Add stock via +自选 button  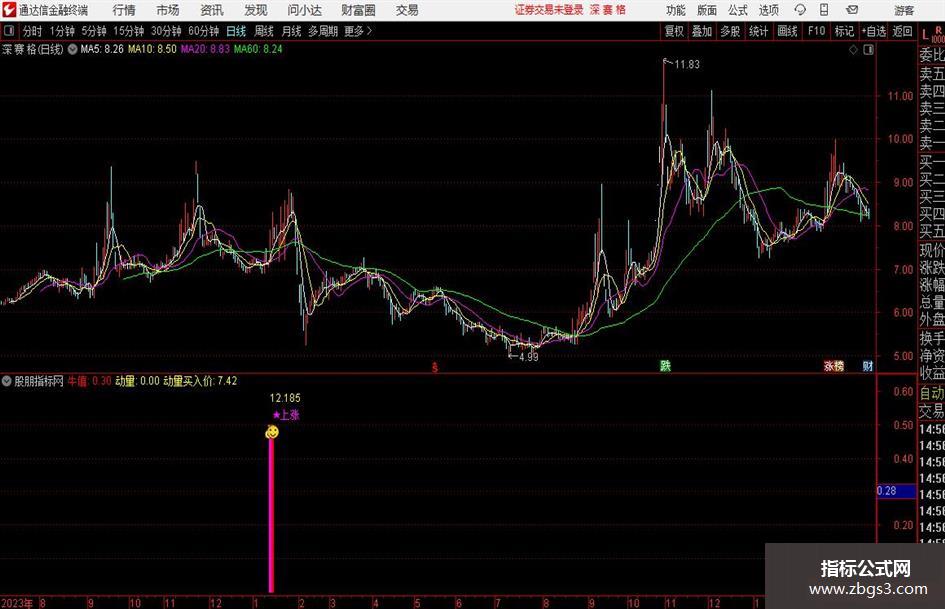[873, 31]
